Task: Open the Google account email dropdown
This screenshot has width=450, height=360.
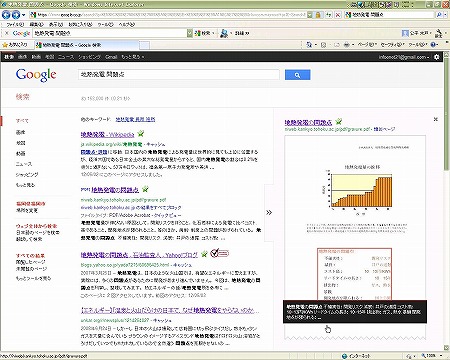Action: pos(403,57)
